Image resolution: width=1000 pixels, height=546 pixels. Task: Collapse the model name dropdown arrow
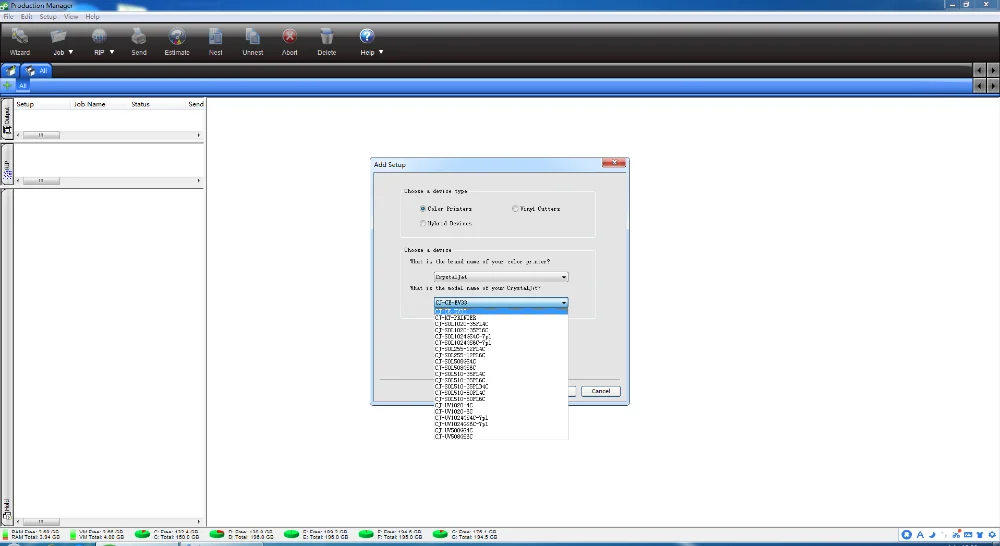564,302
